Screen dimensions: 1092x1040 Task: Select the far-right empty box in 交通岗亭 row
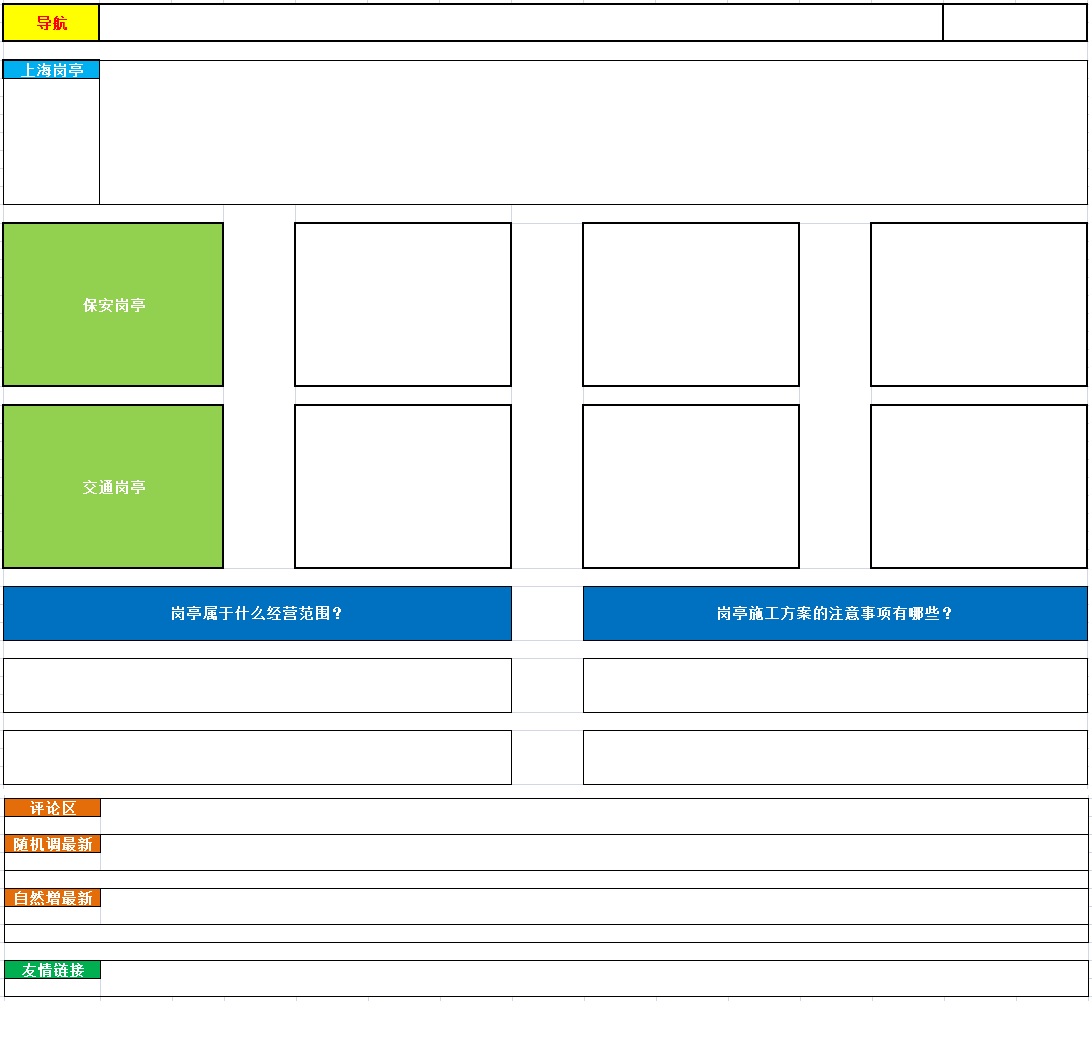978,487
